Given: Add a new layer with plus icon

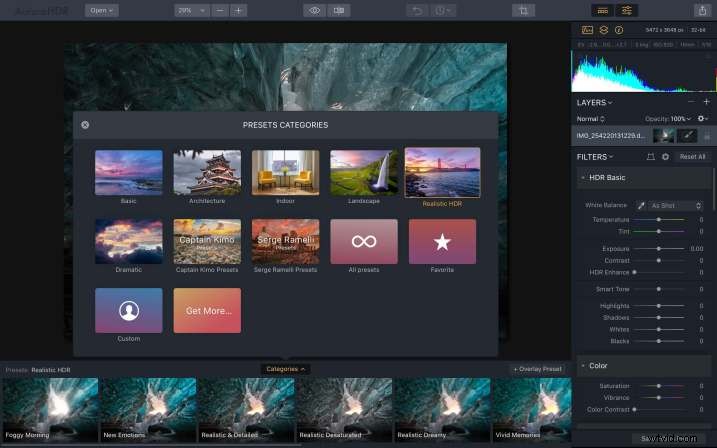Looking at the screenshot, I should pyautogui.click(x=706, y=102).
